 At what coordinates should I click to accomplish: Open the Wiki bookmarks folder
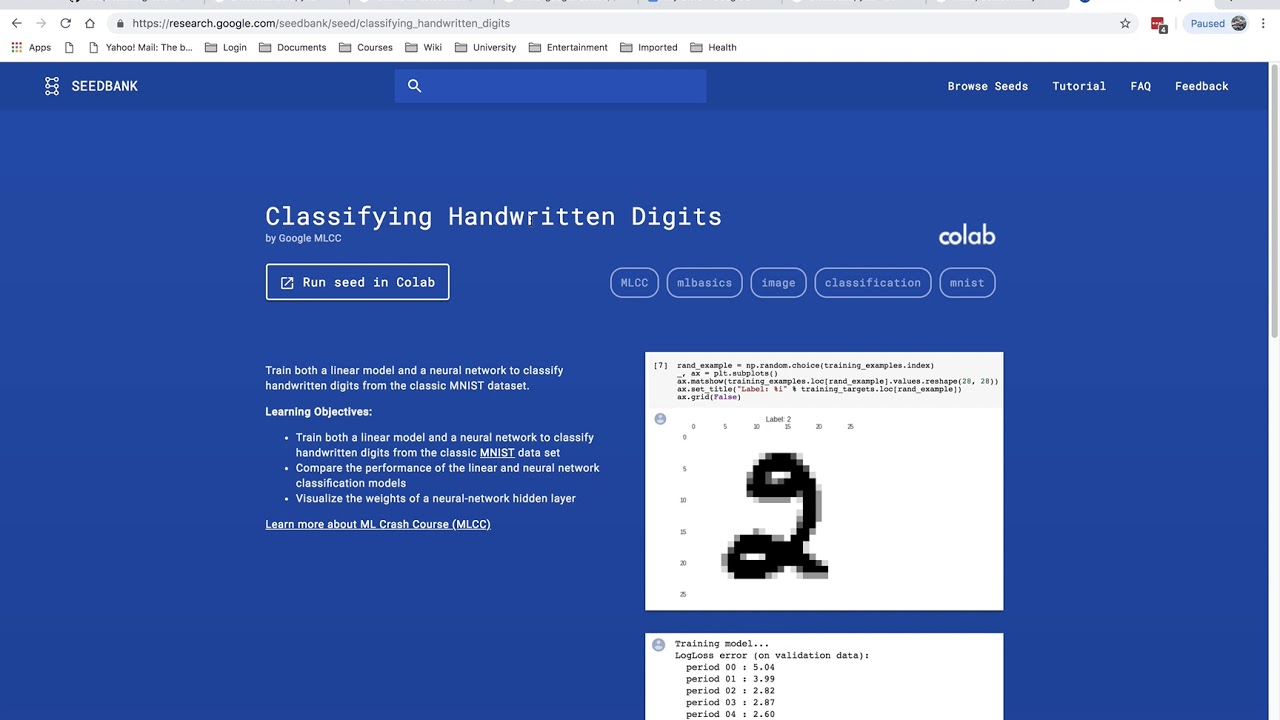[x=423, y=47]
